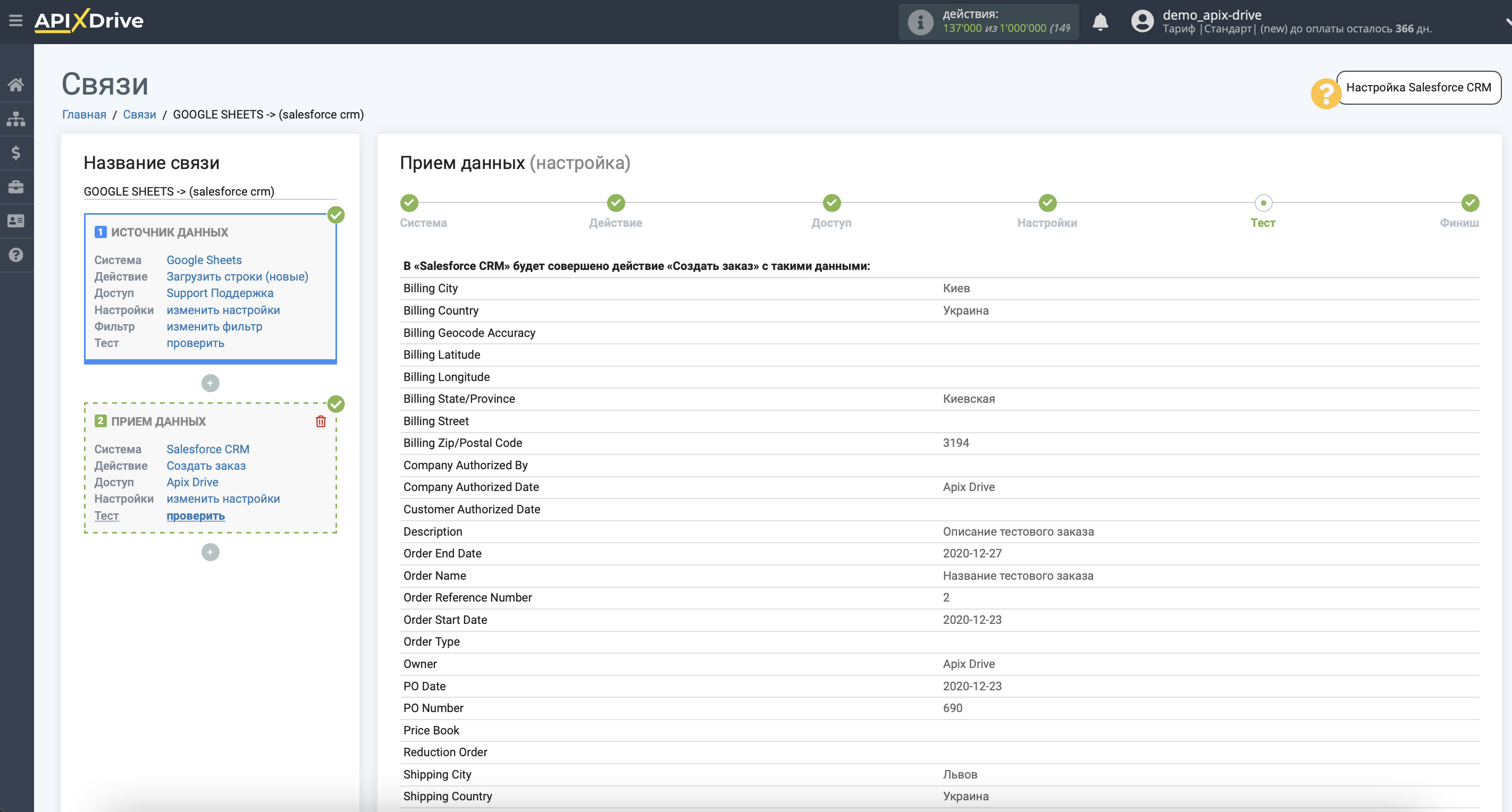The width and height of the screenshot is (1512, 812).
Task: Click the Billing City value Киев
Action: [x=956, y=288]
